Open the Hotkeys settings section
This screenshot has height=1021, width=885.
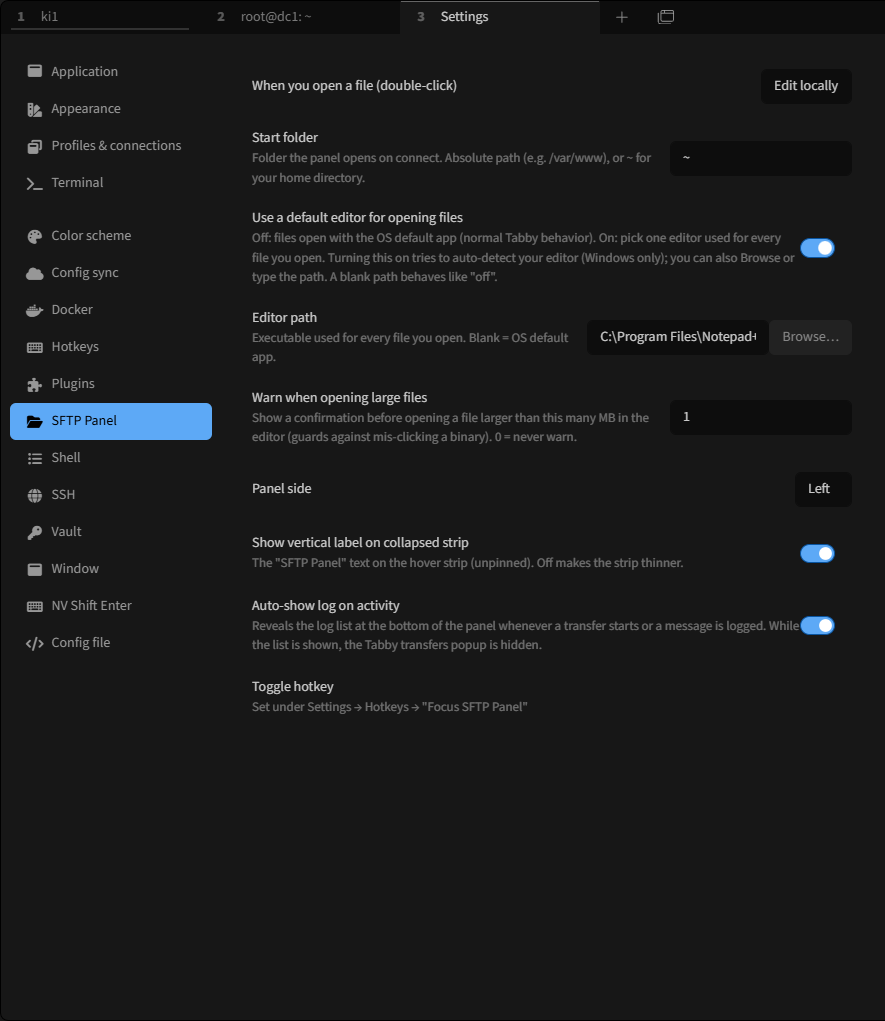[x=111, y=347]
